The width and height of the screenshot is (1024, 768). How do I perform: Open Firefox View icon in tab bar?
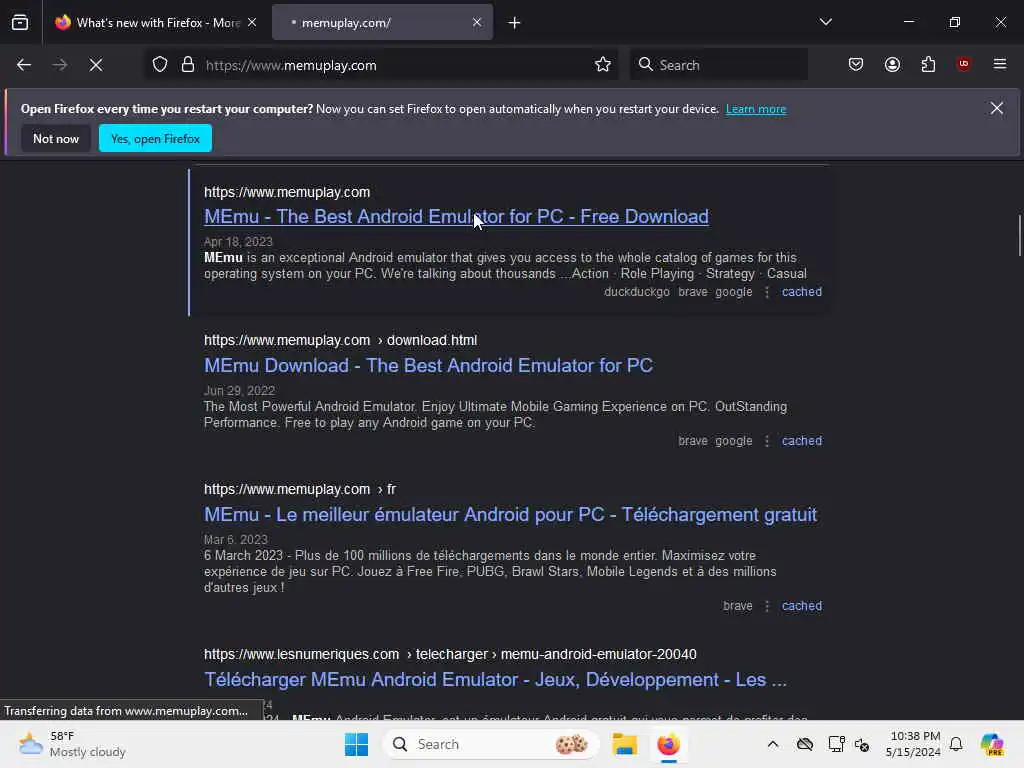(20, 23)
